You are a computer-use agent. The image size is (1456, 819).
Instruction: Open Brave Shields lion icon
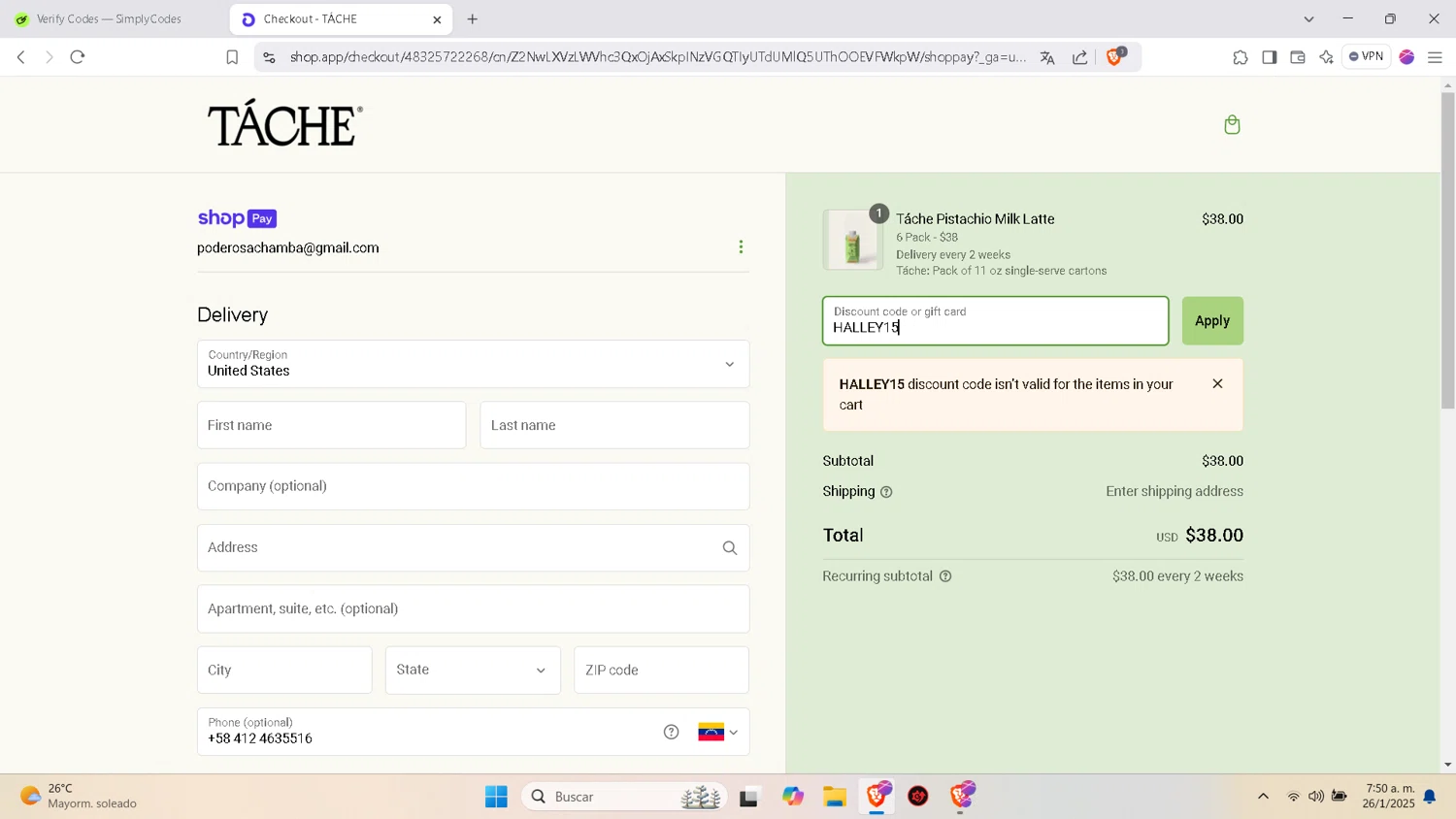pyautogui.click(x=1114, y=57)
